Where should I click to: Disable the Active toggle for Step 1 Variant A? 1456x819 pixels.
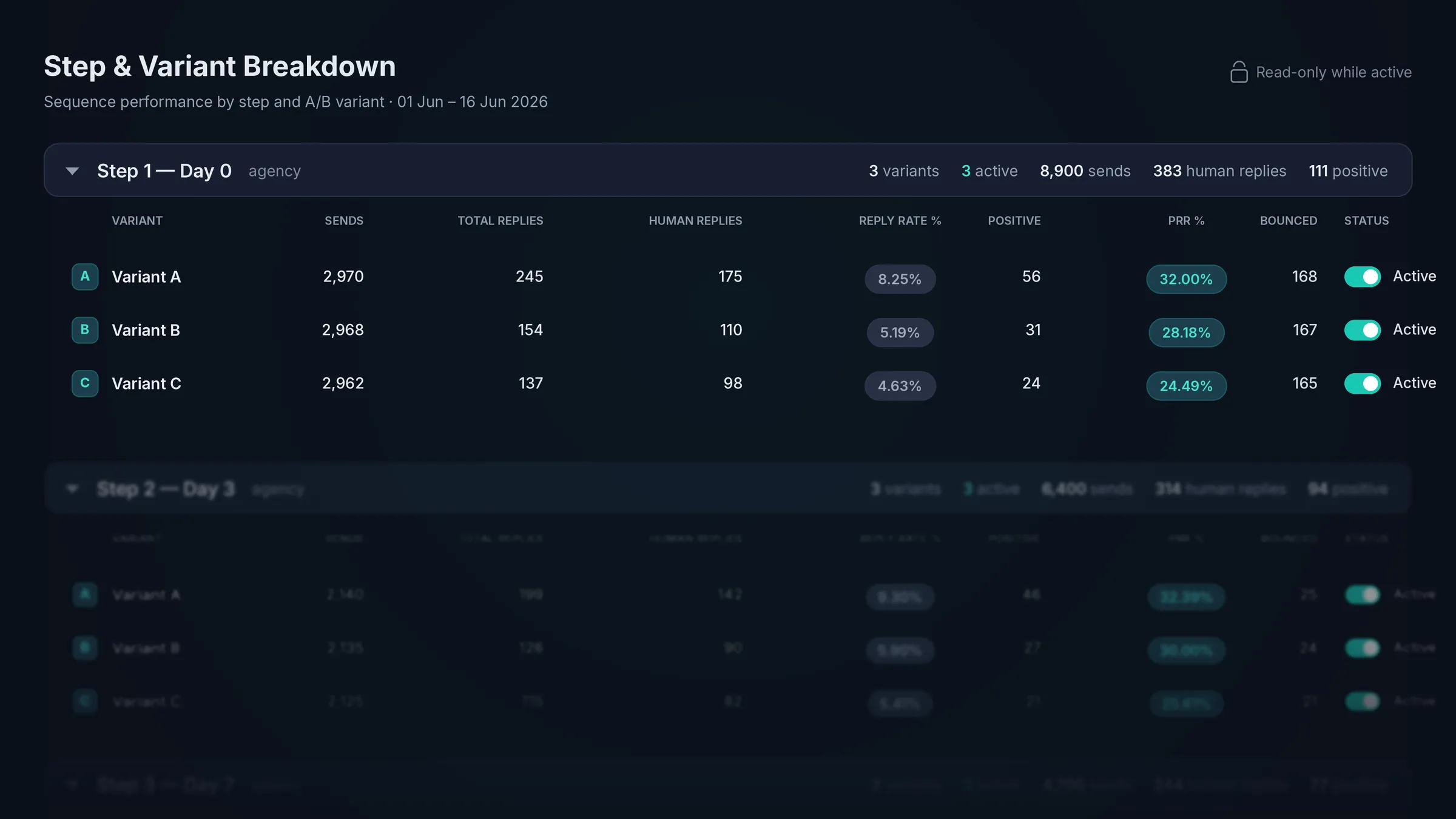[1363, 277]
